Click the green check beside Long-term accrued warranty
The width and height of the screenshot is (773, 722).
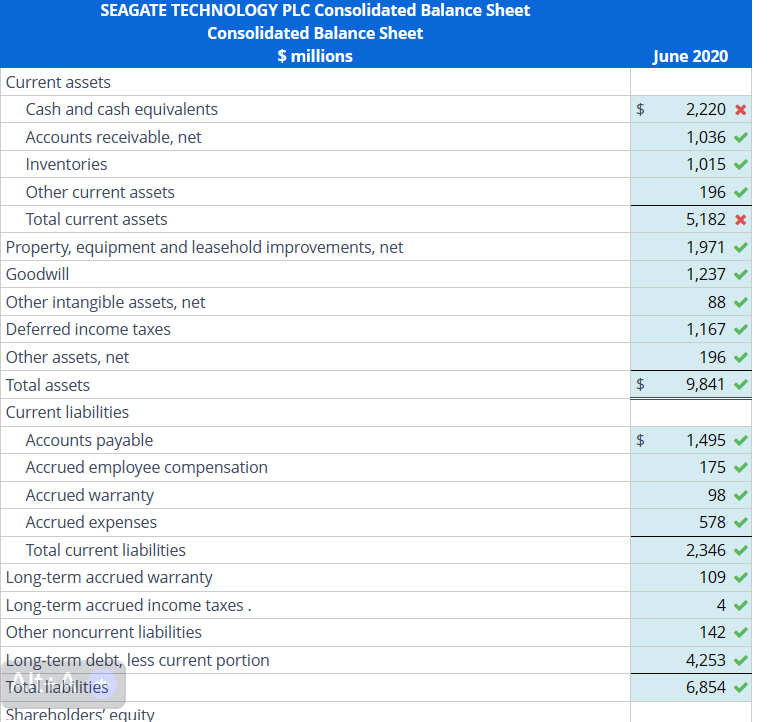(740, 577)
